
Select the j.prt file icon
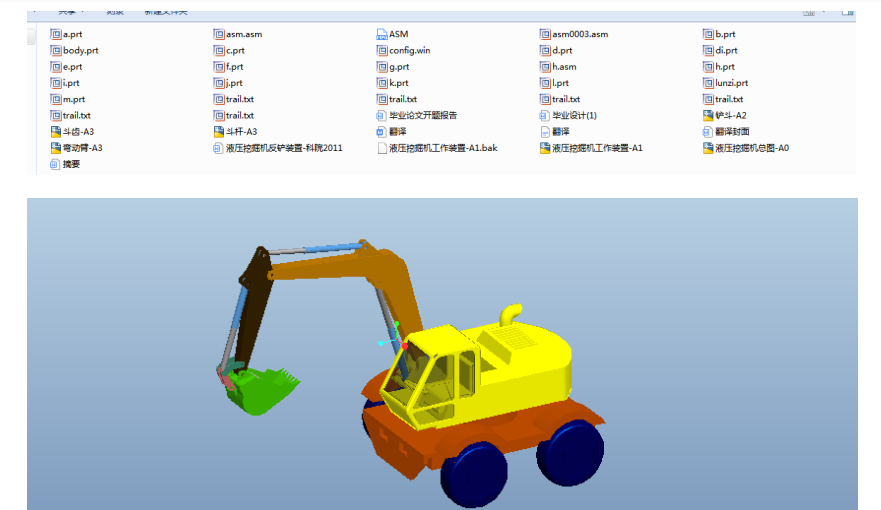pos(219,83)
